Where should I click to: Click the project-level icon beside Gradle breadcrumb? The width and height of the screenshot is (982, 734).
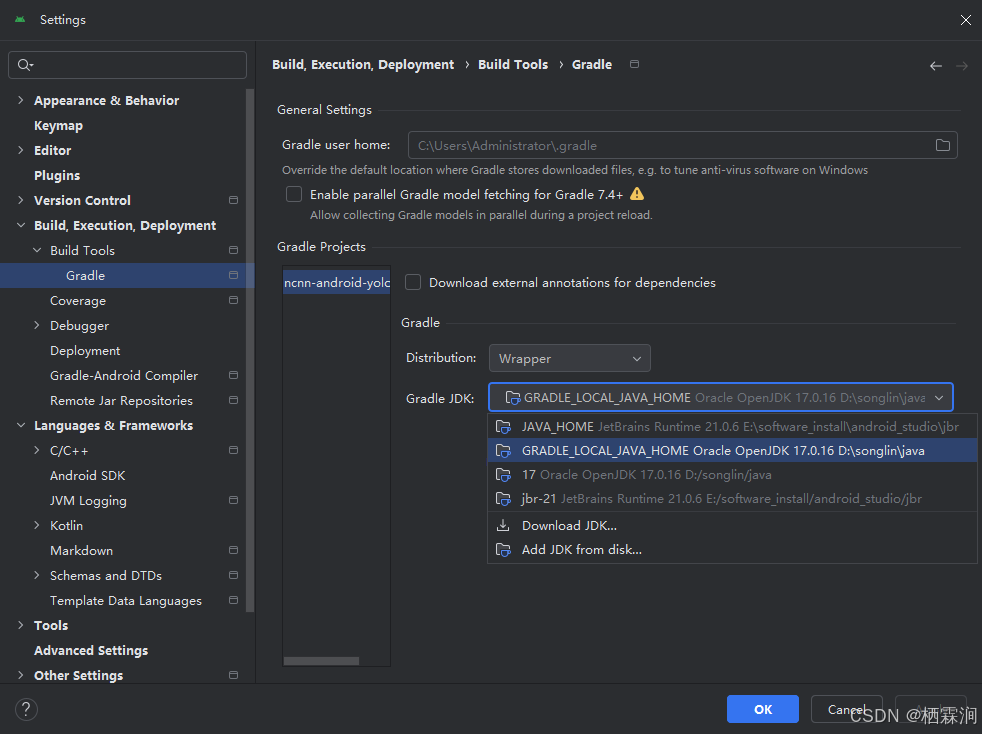click(634, 64)
